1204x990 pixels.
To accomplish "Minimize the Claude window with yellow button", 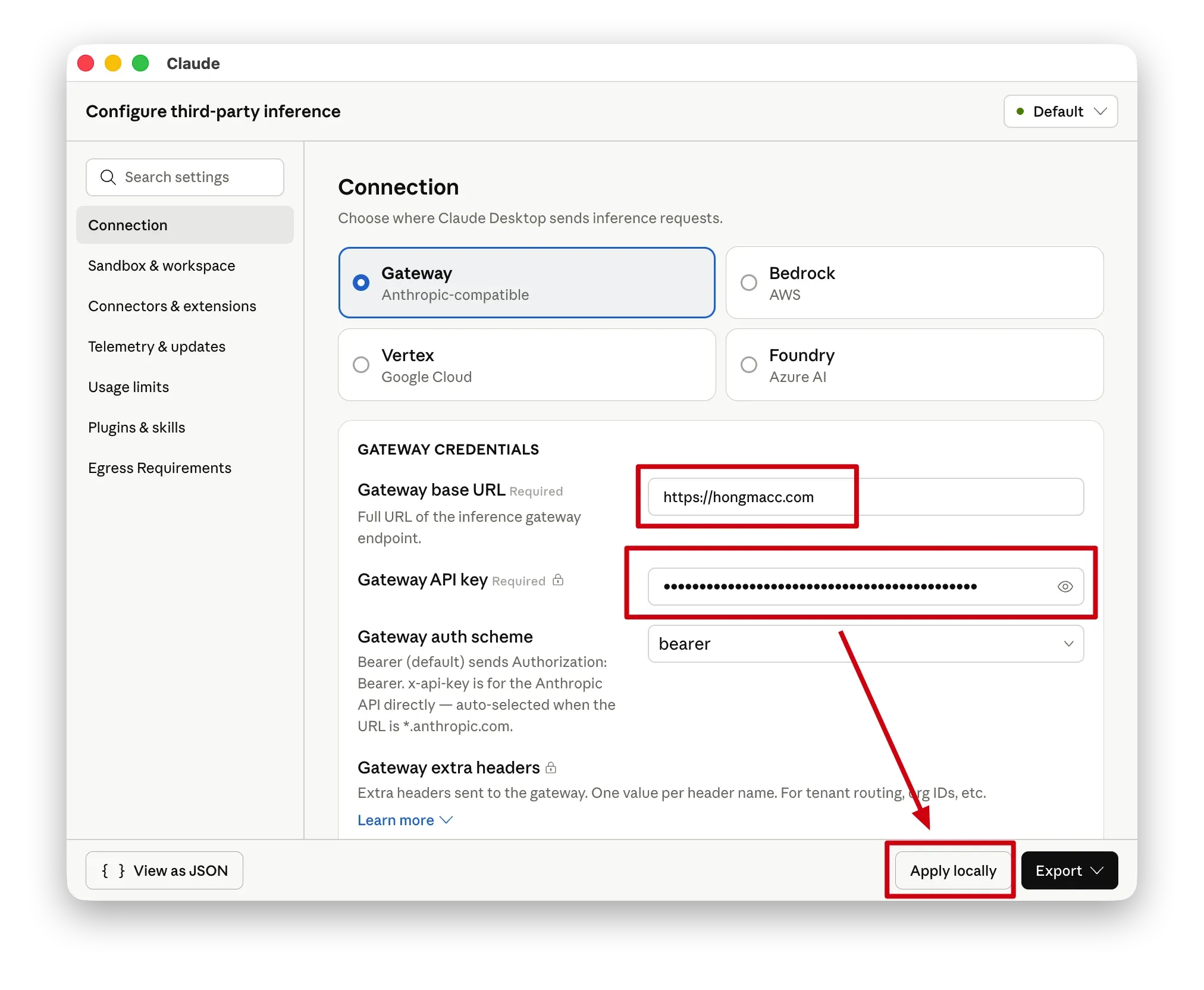I will click(113, 63).
